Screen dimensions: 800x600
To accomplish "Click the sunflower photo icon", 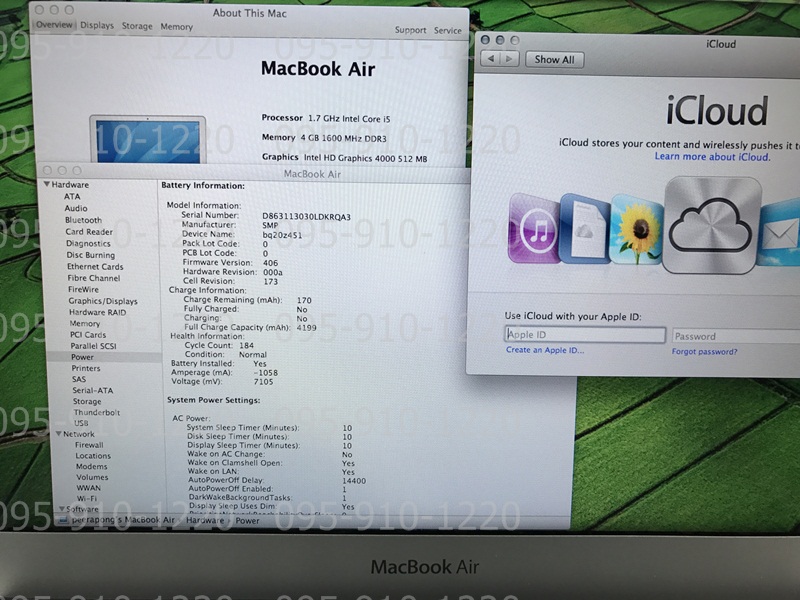I will coord(636,230).
